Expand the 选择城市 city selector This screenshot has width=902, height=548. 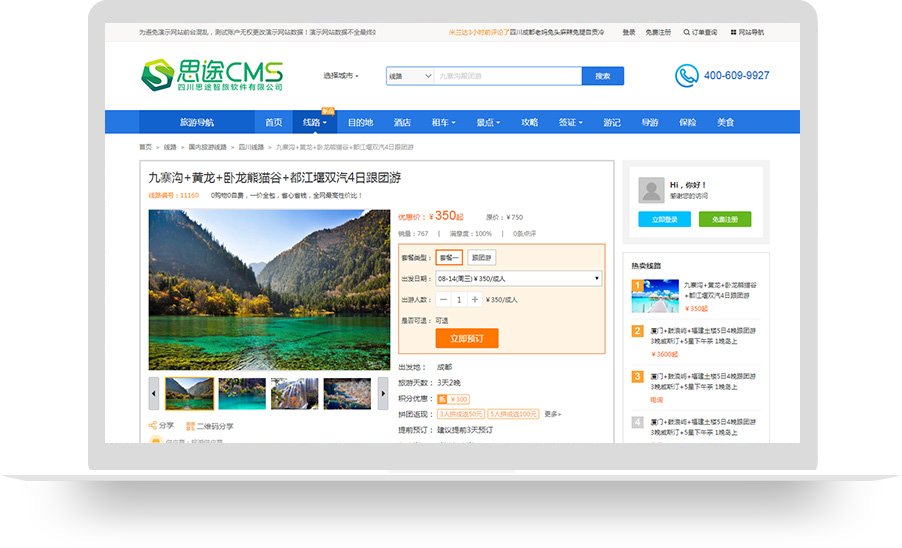340,76
